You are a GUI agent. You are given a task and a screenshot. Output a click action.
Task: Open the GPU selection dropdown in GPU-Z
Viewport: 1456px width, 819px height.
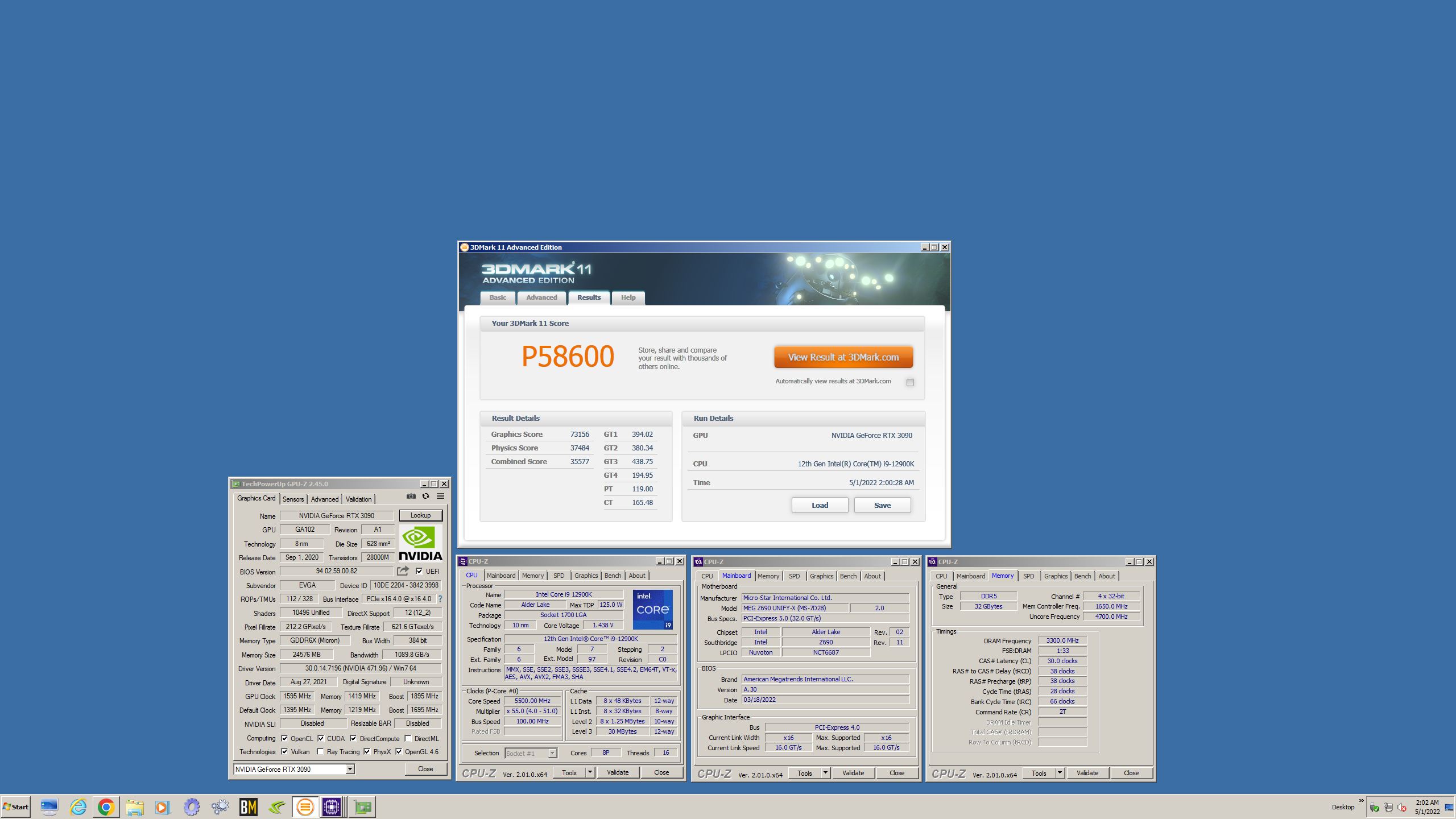tap(350, 769)
